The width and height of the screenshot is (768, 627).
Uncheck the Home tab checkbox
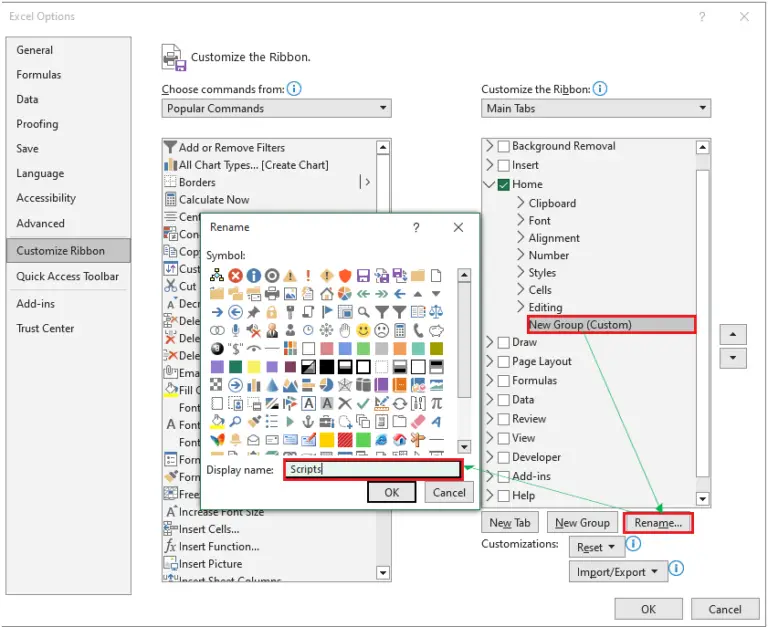pos(504,184)
